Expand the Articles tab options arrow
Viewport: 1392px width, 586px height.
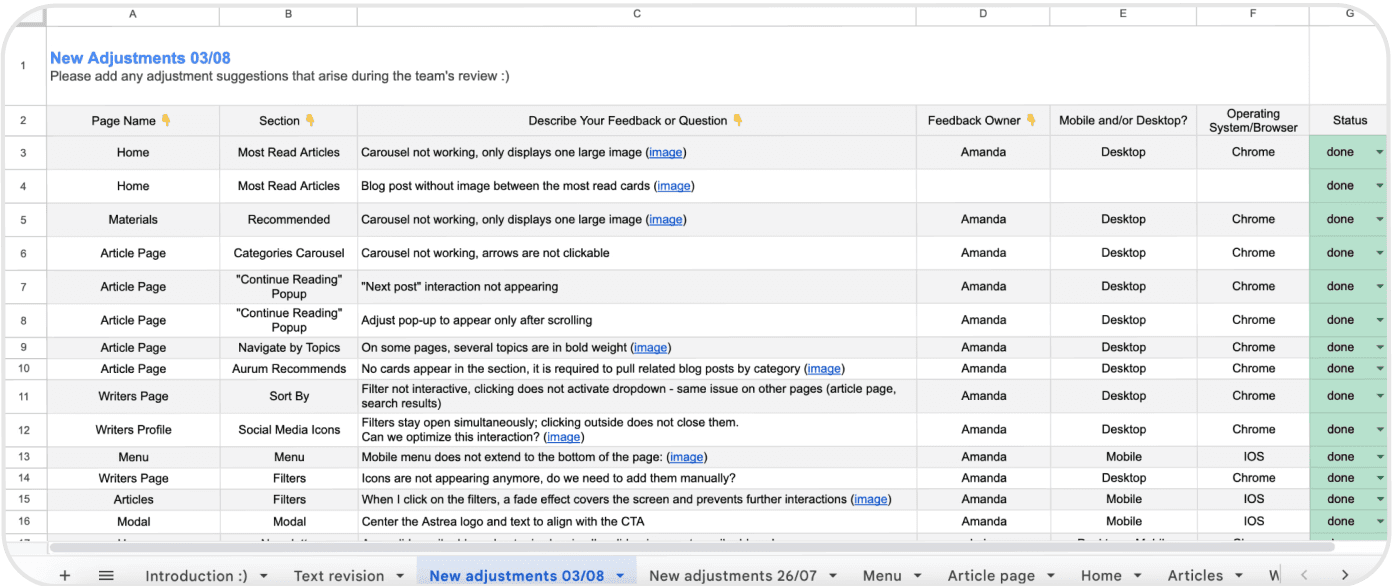click(x=1239, y=576)
